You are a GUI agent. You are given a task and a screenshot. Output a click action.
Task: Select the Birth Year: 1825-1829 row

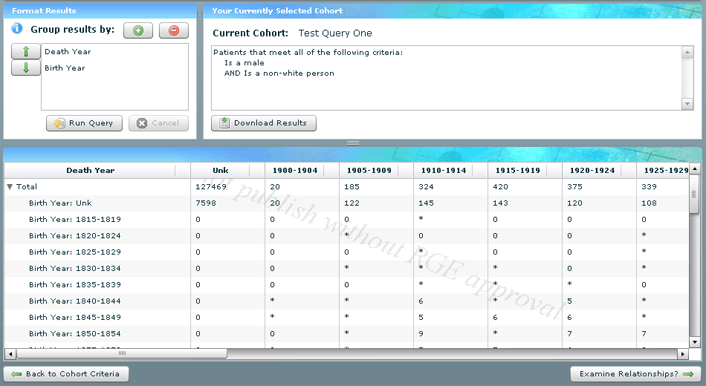(347, 252)
